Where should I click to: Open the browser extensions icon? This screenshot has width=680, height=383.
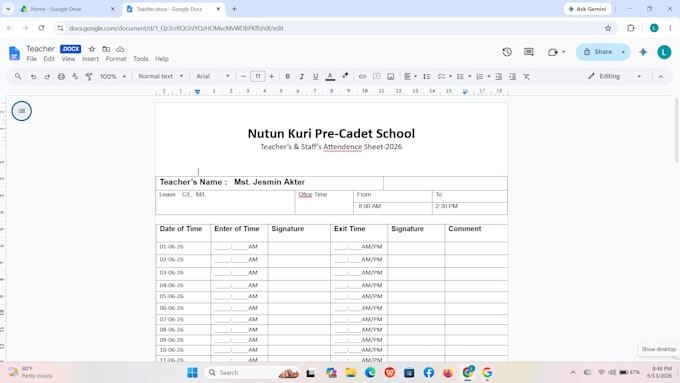tap(631, 28)
